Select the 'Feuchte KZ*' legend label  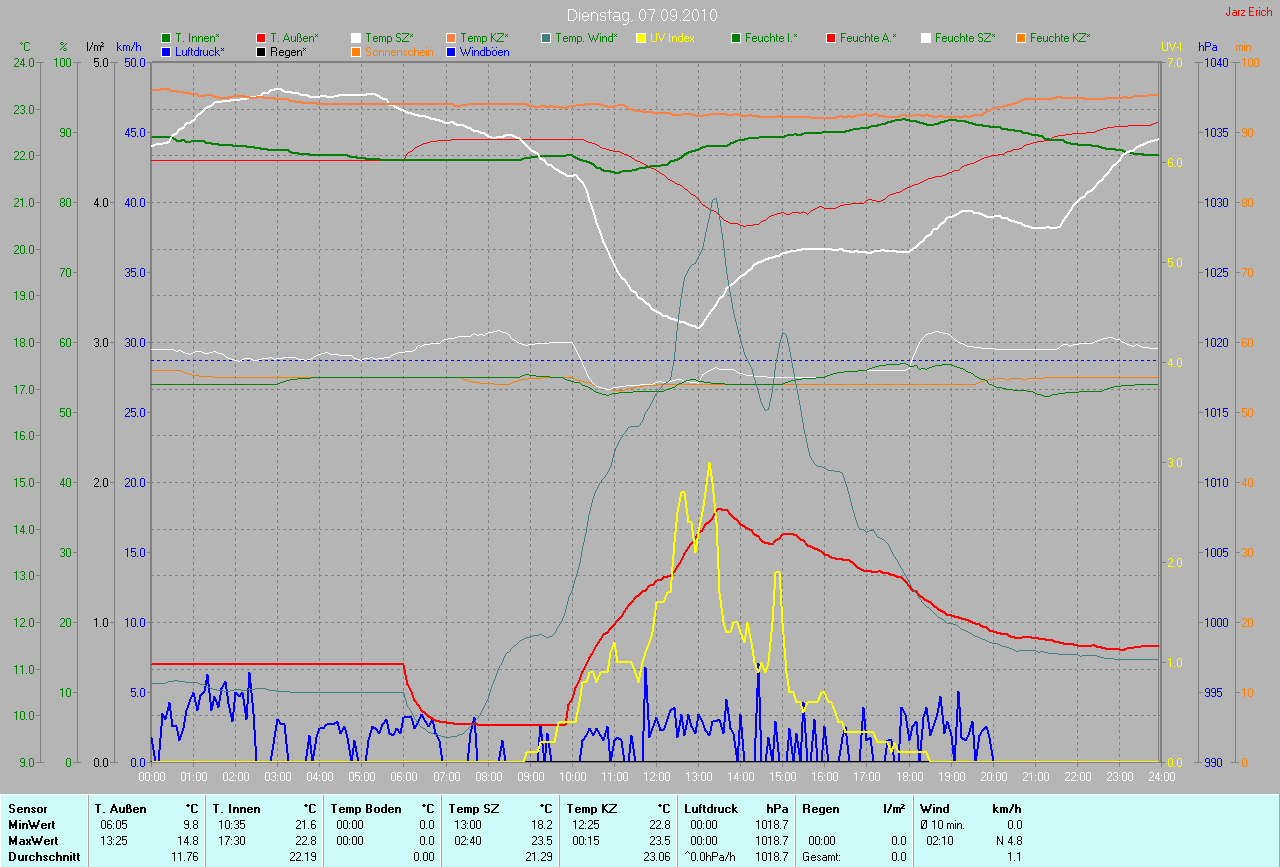(1060, 38)
